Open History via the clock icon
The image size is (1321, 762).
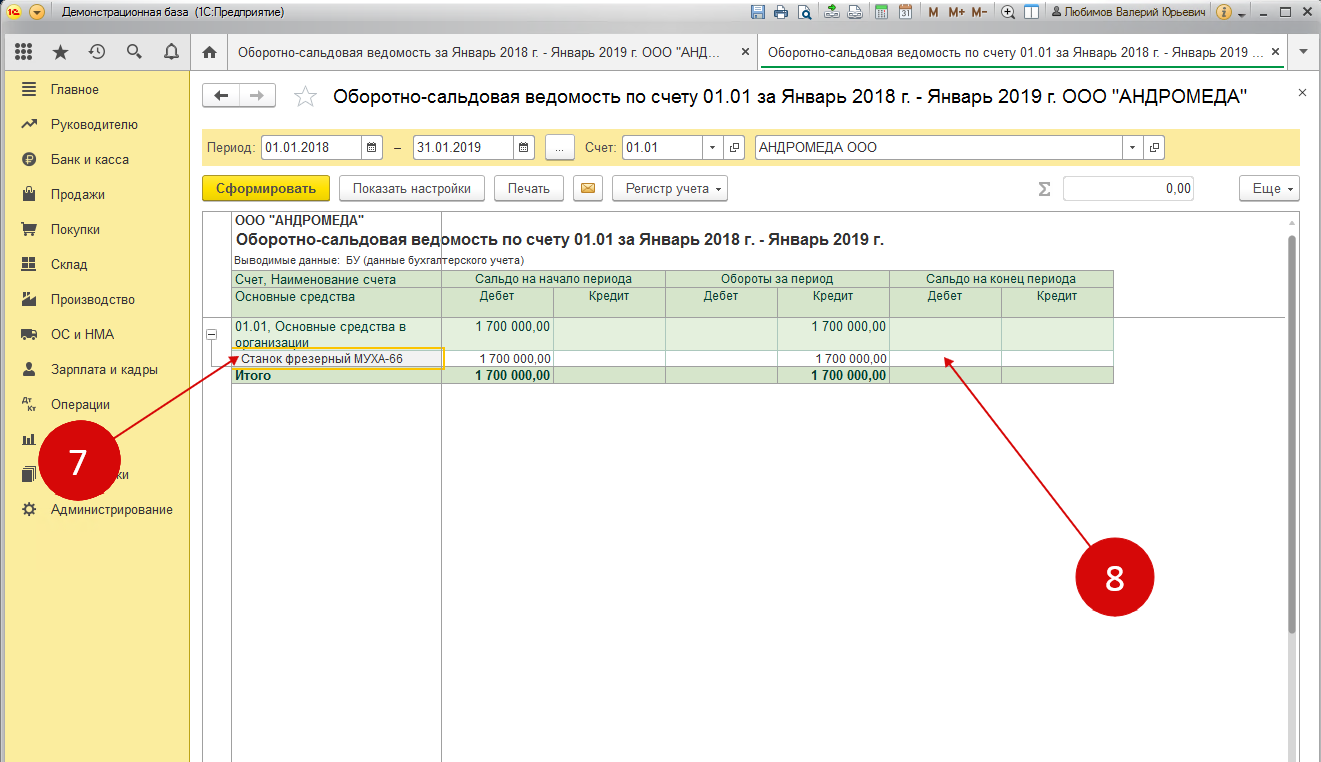97,52
